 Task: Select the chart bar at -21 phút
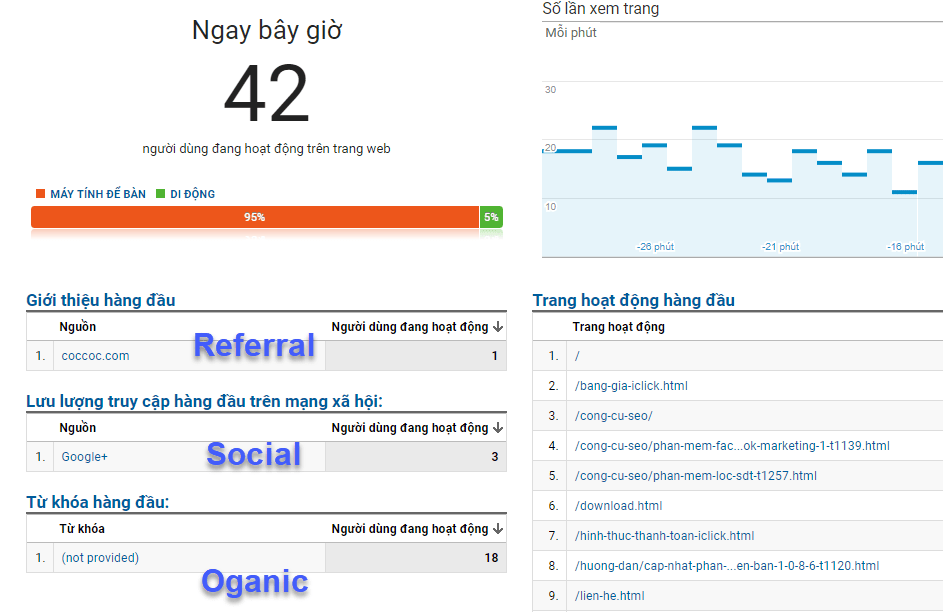tap(778, 180)
